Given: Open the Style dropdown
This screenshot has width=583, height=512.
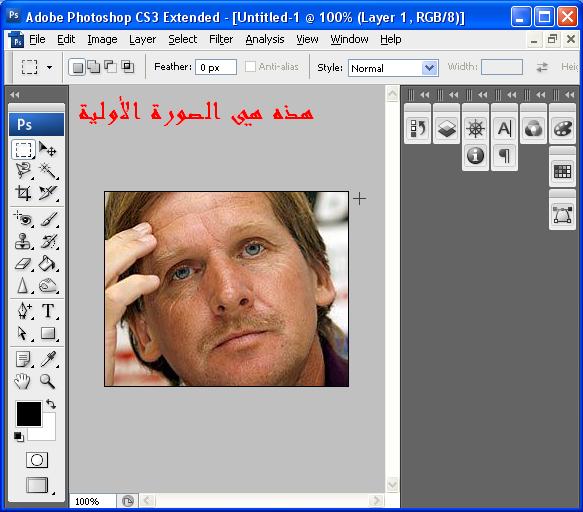Looking at the screenshot, I should pyautogui.click(x=393, y=68).
